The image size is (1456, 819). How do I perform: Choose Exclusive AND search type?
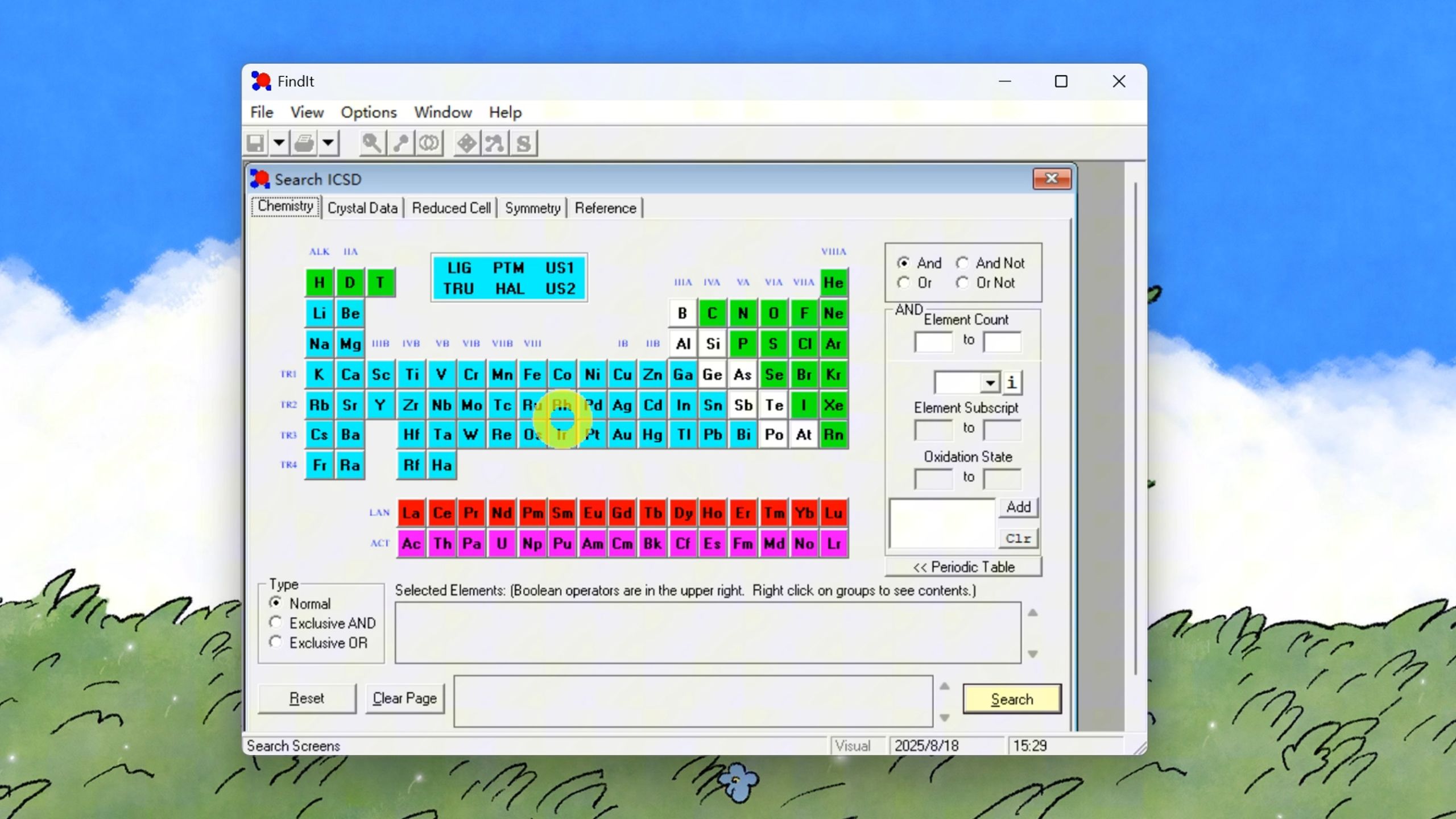point(322,623)
